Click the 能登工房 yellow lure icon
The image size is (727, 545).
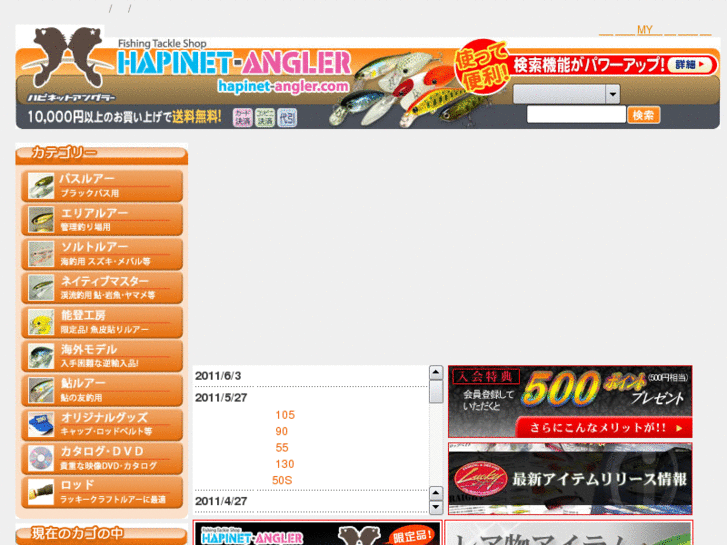pos(41,322)
